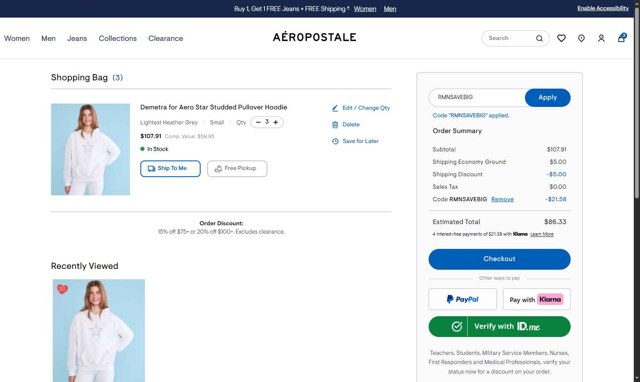This screenshot has width=640, height=382.
Task: Increase hoodie quantity with plus button
Action: [x=276, y=122]
